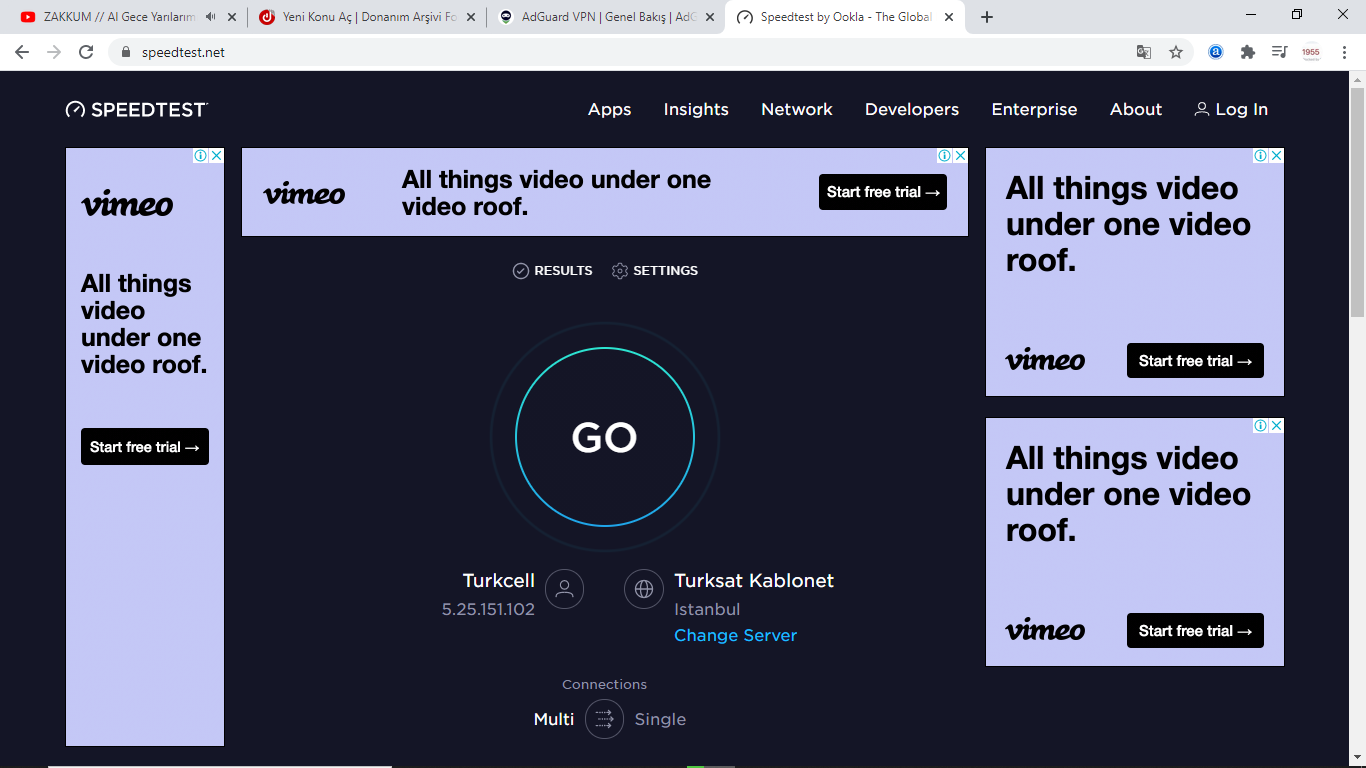
Task: Open the Enterprise menu item
Action: click(x=1034, y=110)
